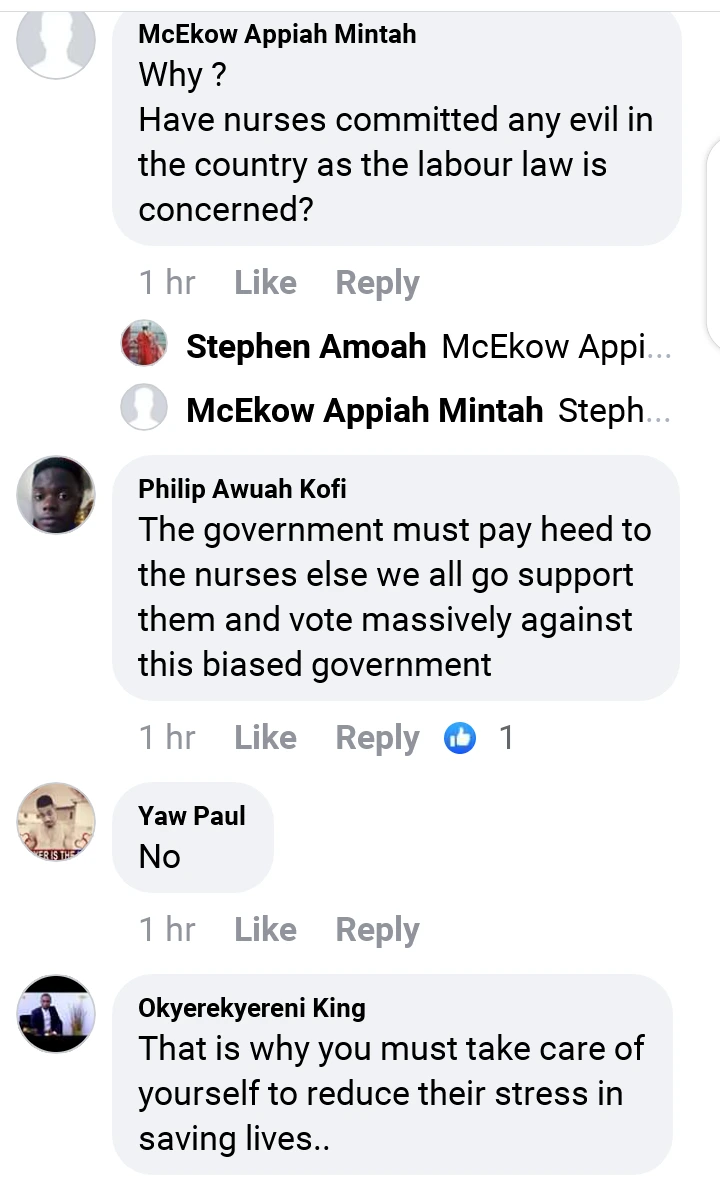Open the Okyerekyereni King name link

pyautogui.click(x=252, y=1008)
